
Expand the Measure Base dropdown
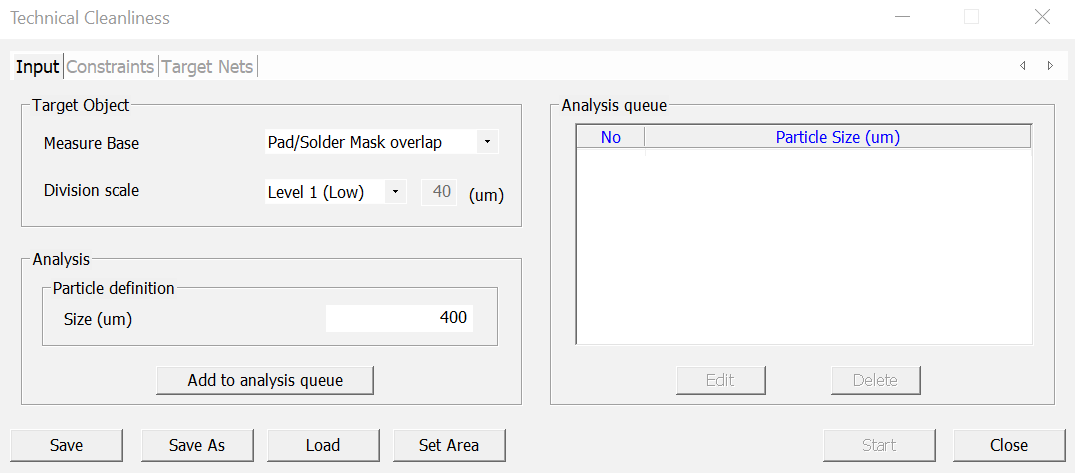(x=486, y=142)
